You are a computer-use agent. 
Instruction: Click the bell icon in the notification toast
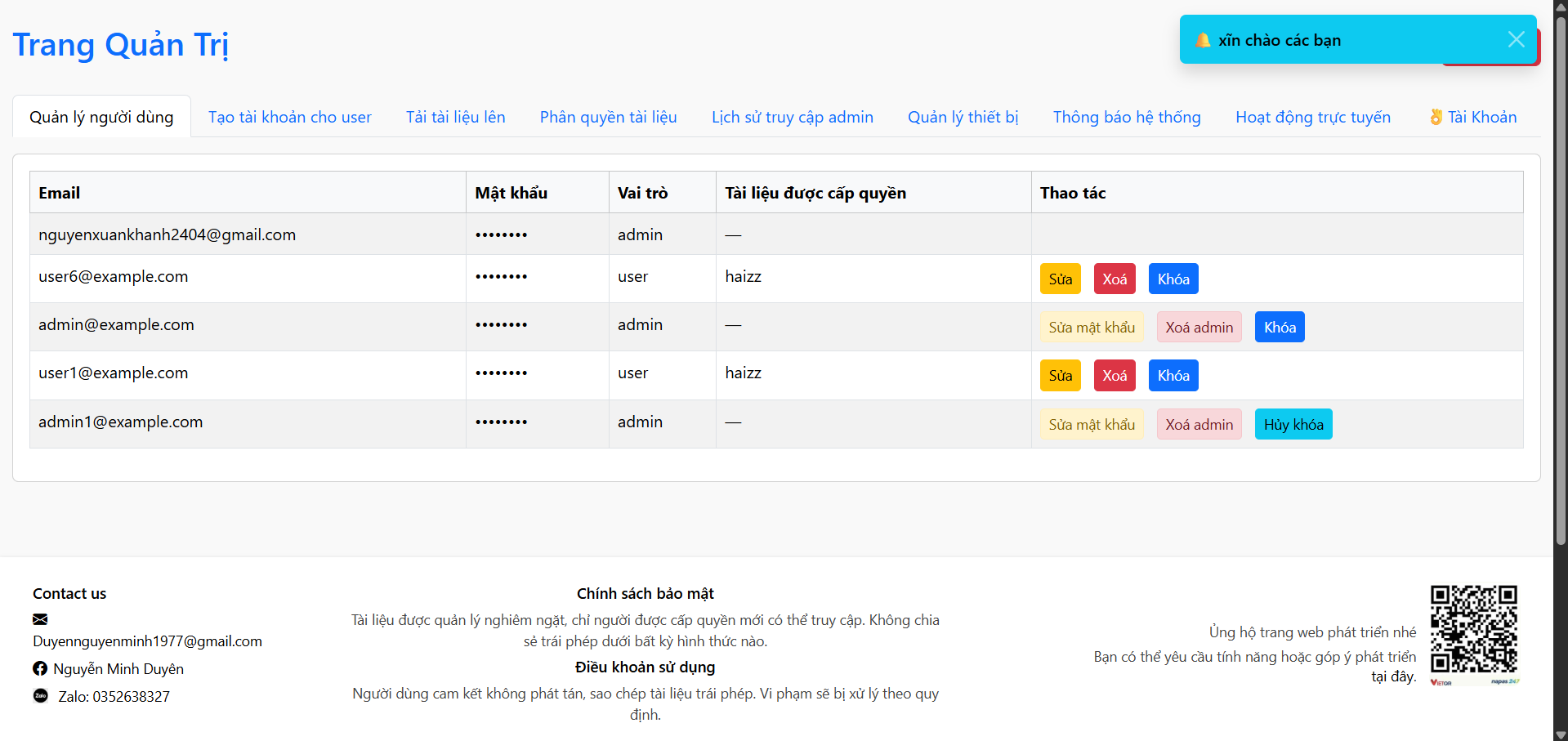point(1203,40)
